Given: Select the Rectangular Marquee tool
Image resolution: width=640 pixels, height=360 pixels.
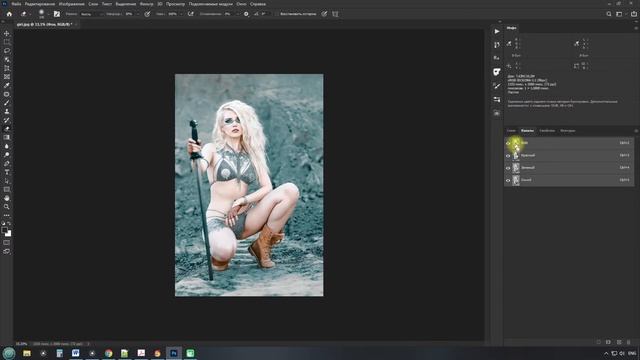Looking at the screenshot, I should tap(7, 42).
